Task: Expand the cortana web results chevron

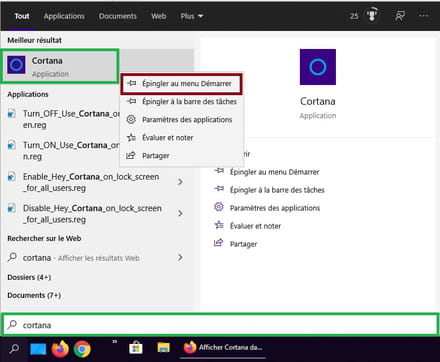Action: 180,257
